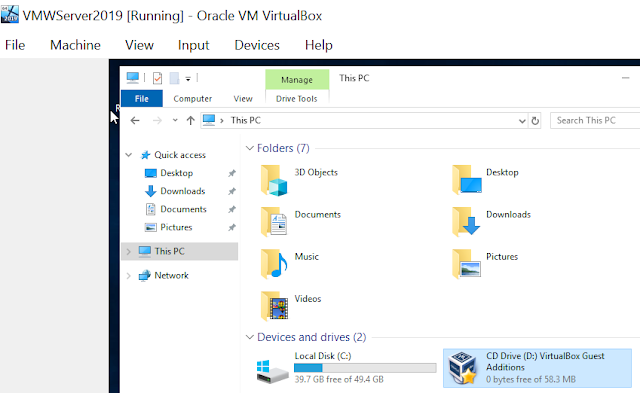The height and width of the screenshot is (393, 640).
Task: Click the pin icon beside Desktop
Action: [232, 173]
